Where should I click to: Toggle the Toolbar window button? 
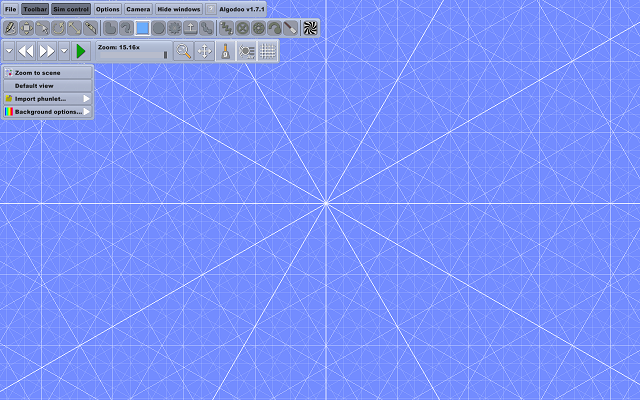point(35,9)
